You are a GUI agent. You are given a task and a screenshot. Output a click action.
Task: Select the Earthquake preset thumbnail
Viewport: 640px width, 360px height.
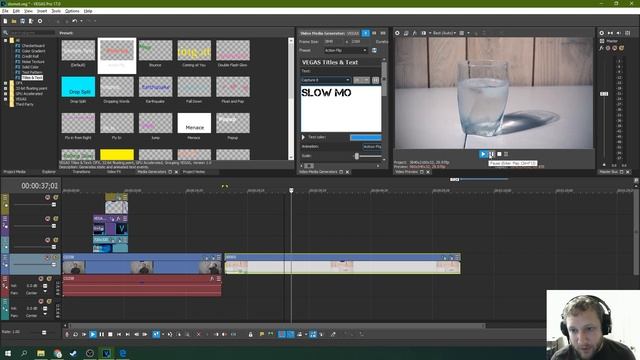[156, 87]
